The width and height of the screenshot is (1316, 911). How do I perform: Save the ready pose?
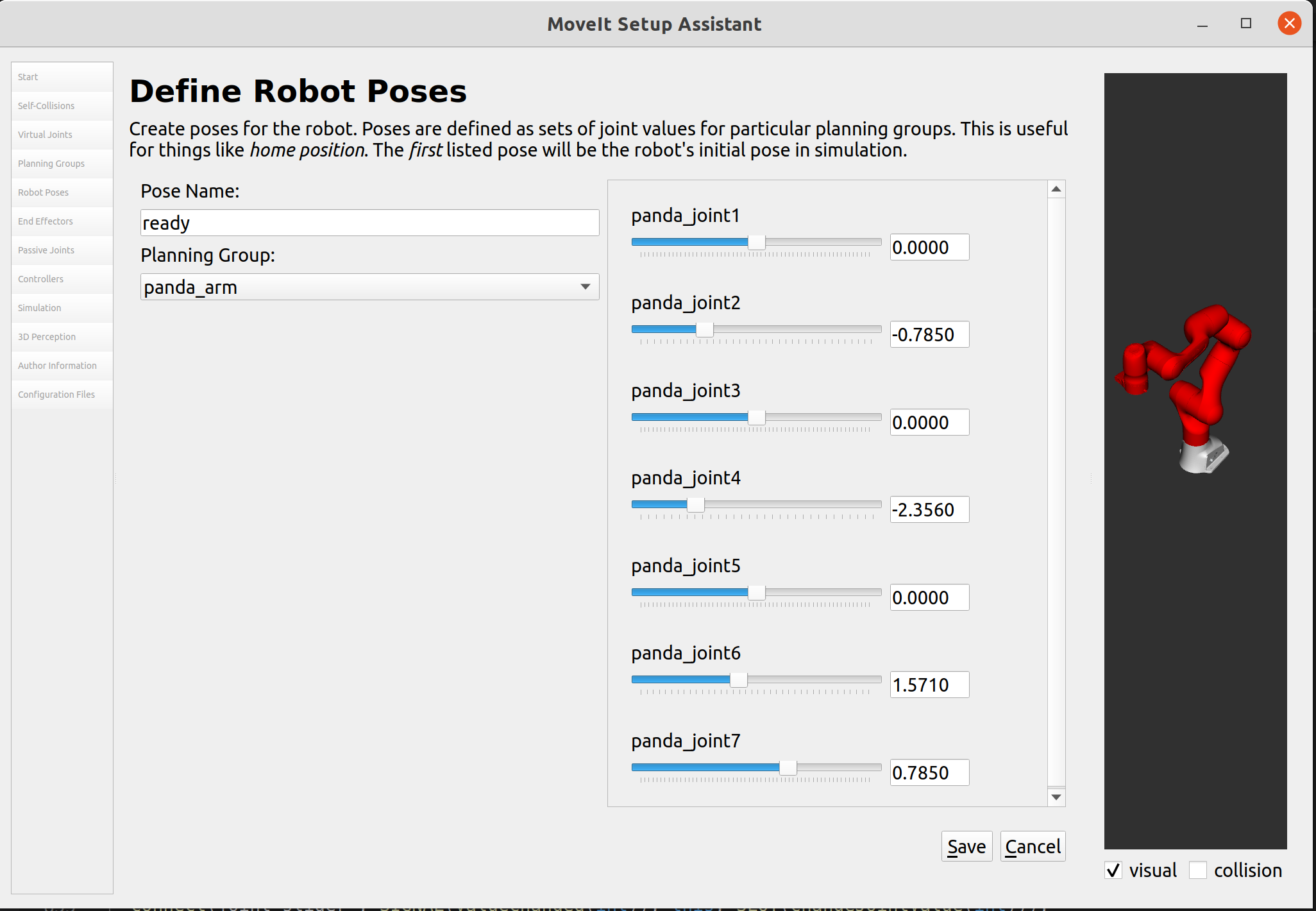966,846
